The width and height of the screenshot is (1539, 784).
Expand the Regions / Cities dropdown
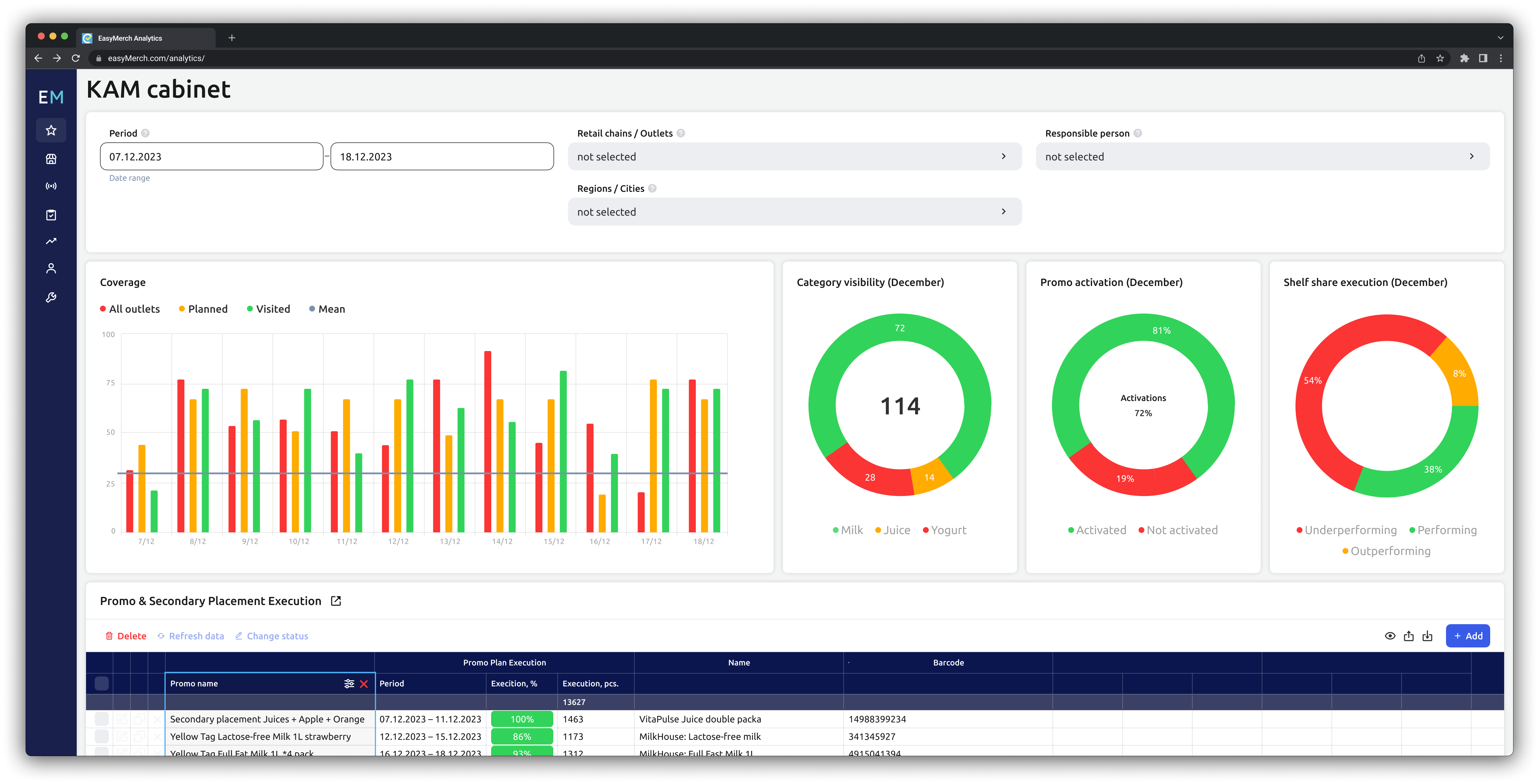[x=794, y=212]
